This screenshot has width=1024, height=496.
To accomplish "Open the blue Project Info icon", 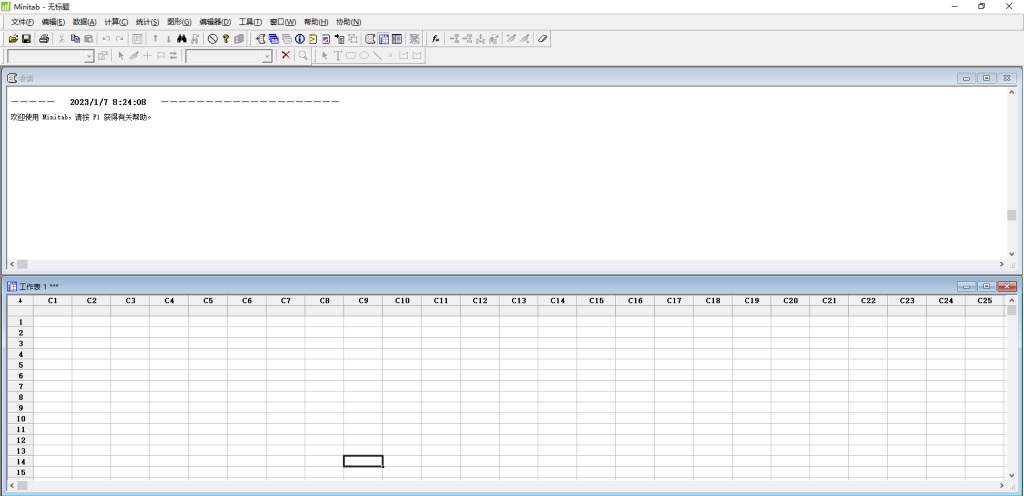I will pos(299,39).
